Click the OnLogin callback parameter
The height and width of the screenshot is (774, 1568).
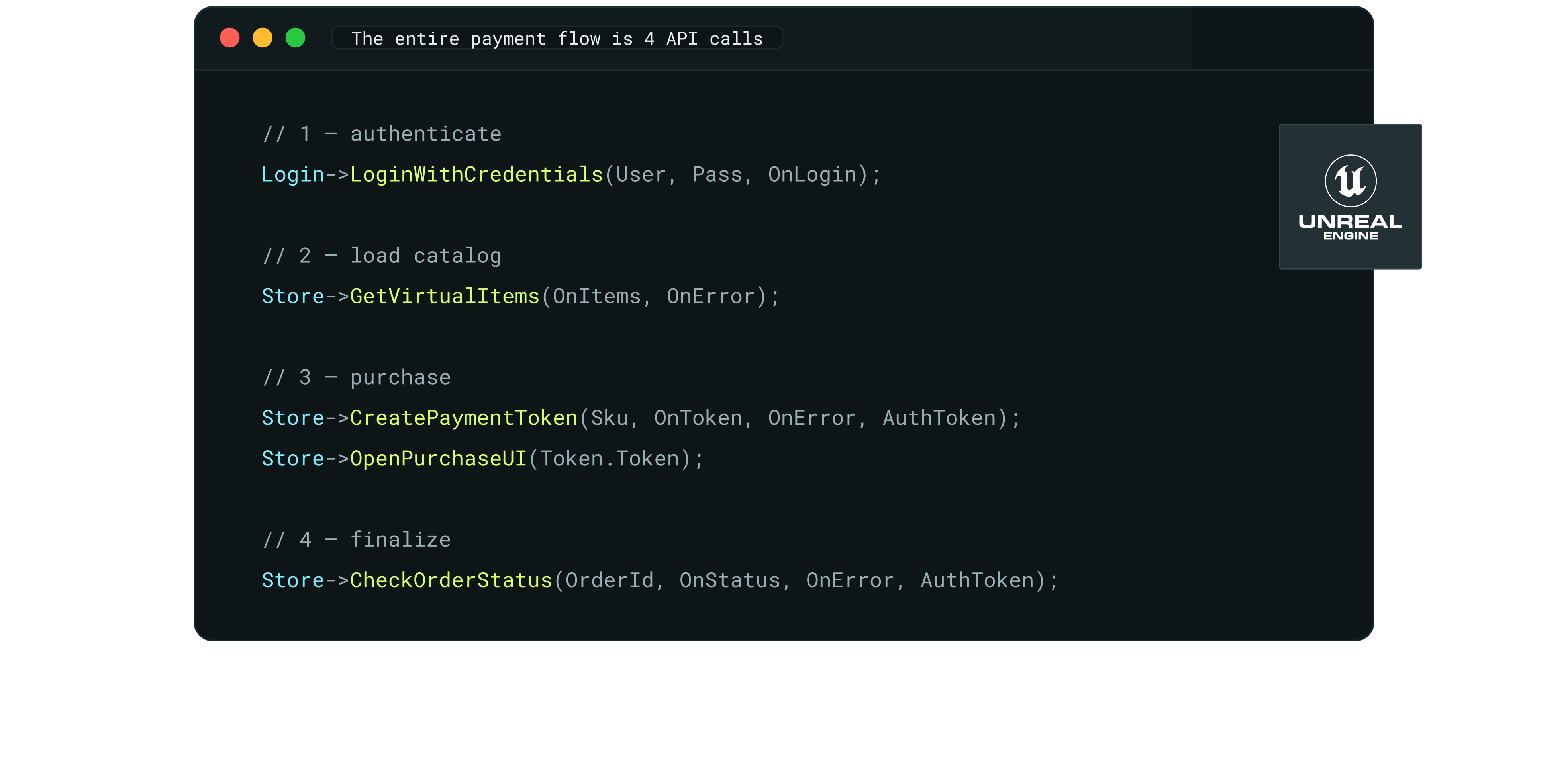coord(812,175)
